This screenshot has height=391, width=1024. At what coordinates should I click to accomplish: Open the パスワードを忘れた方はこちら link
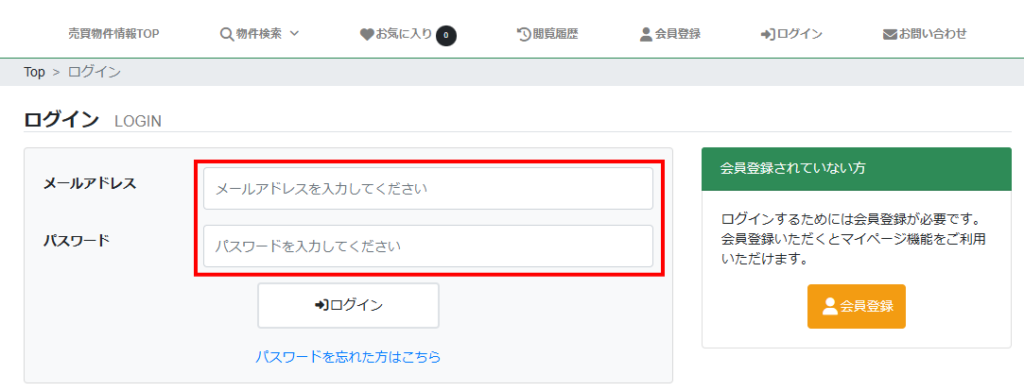tap(348, 357)
